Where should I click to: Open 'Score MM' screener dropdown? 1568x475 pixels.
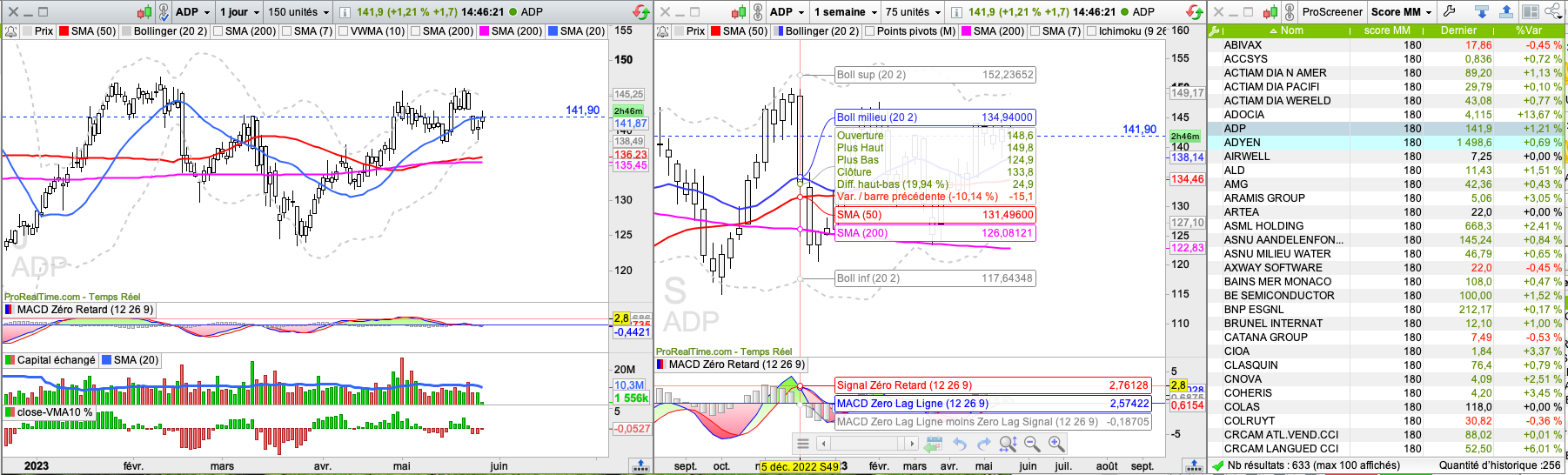[x=1401, y=12]
